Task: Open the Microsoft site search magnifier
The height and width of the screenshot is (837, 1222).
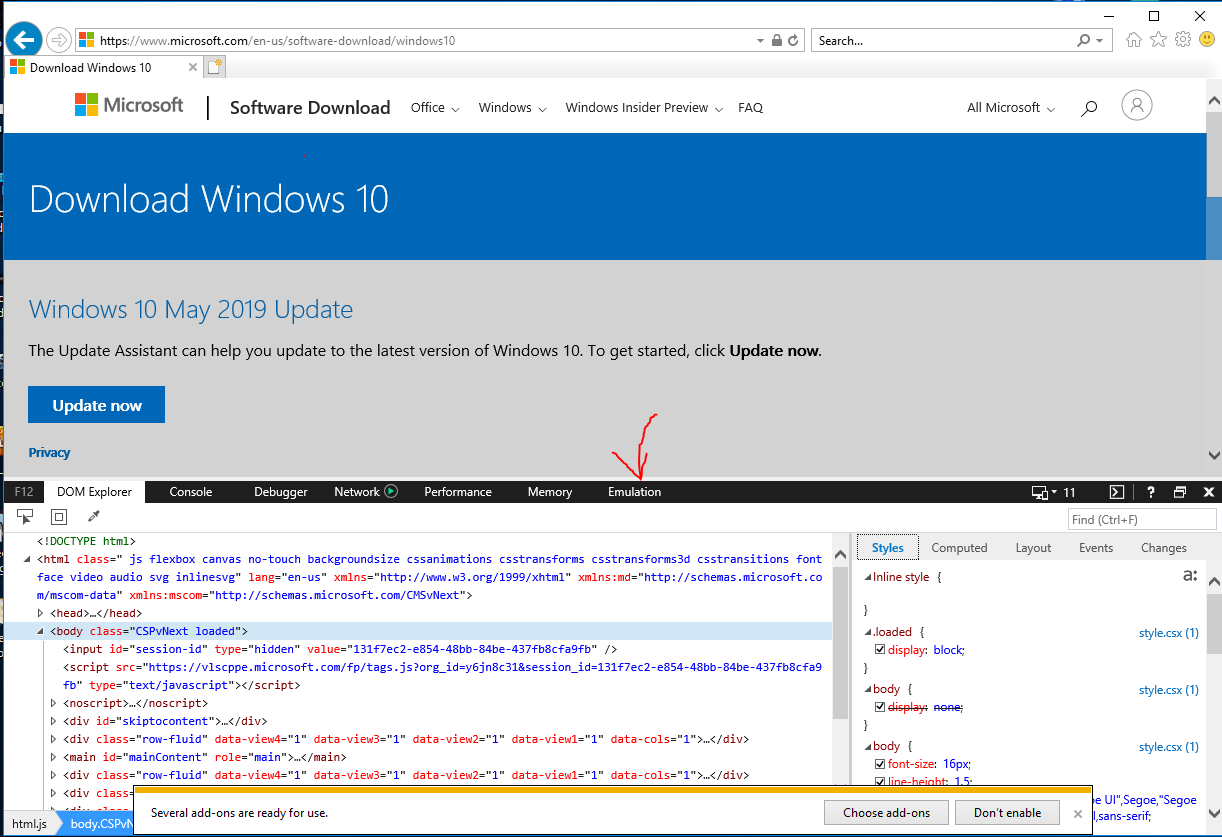Action: 1089,108
